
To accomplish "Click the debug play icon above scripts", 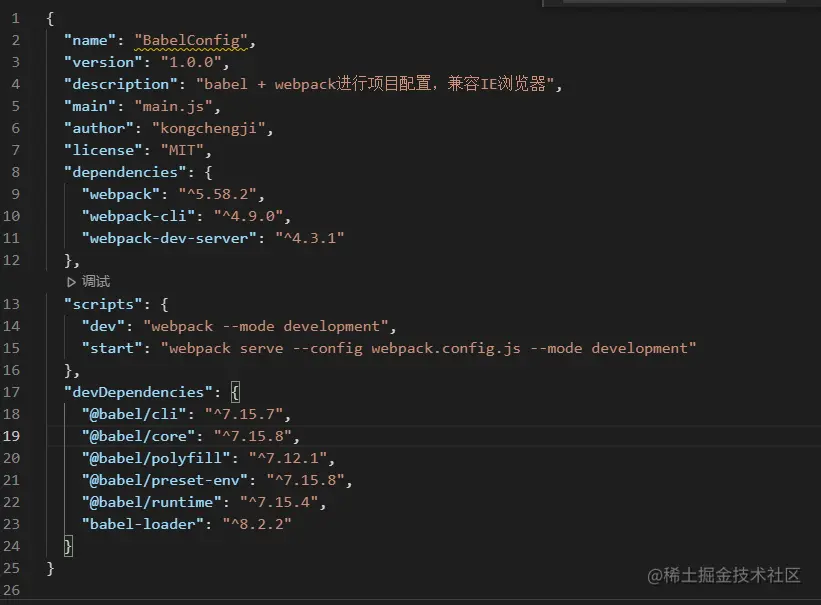I will click(71, 282).
